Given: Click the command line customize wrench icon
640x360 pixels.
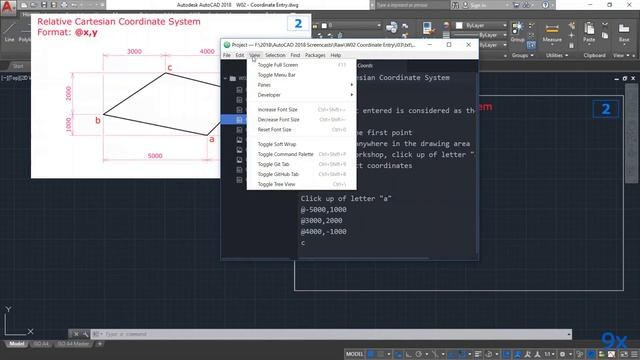Looking at the screenshot, I should coord(85,334).
